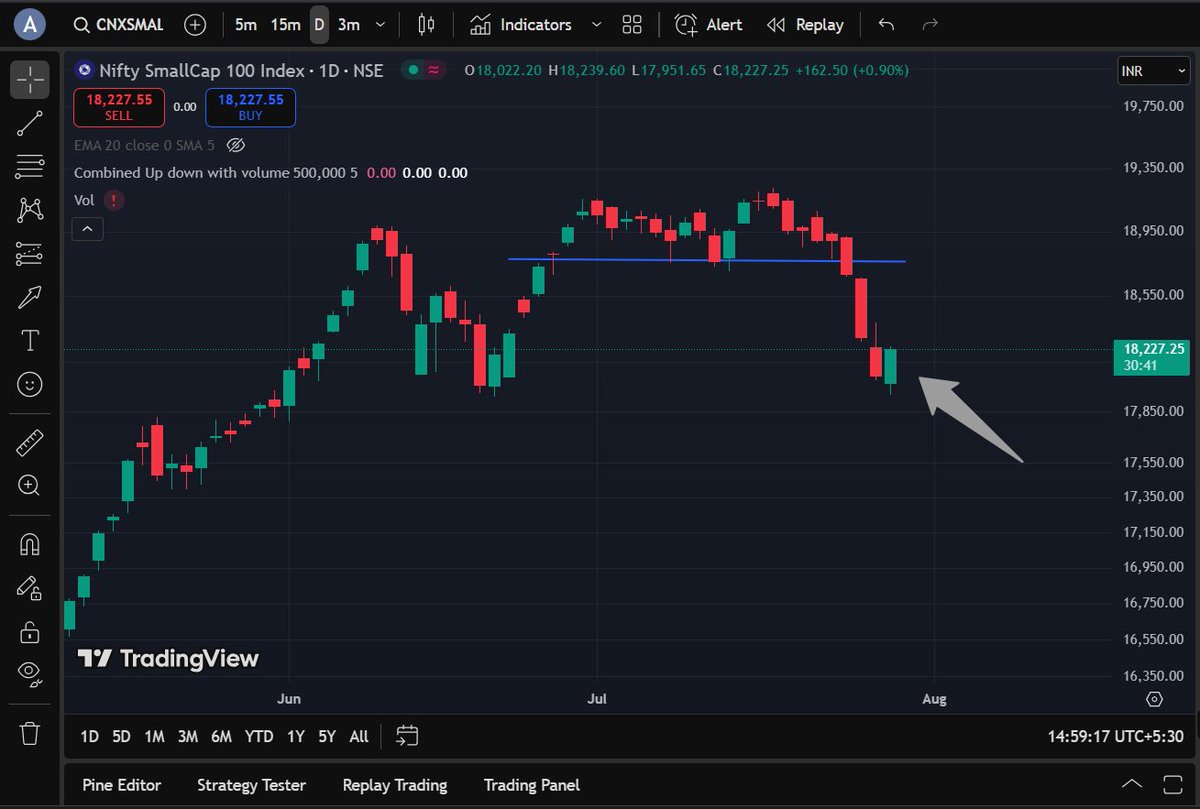1200x809 pixels.
Task: Expand the Indicators dropdown arrow
Action: point(597,24)
